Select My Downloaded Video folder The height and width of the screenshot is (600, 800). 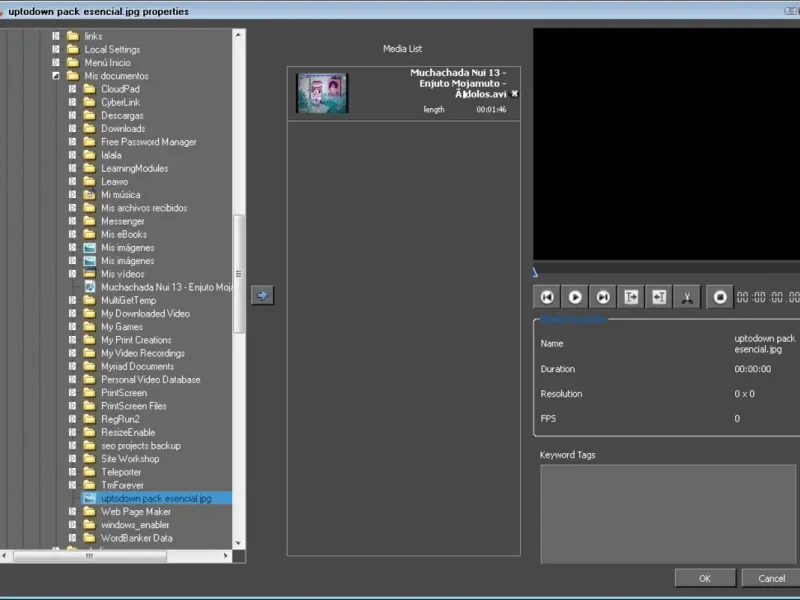145,314
